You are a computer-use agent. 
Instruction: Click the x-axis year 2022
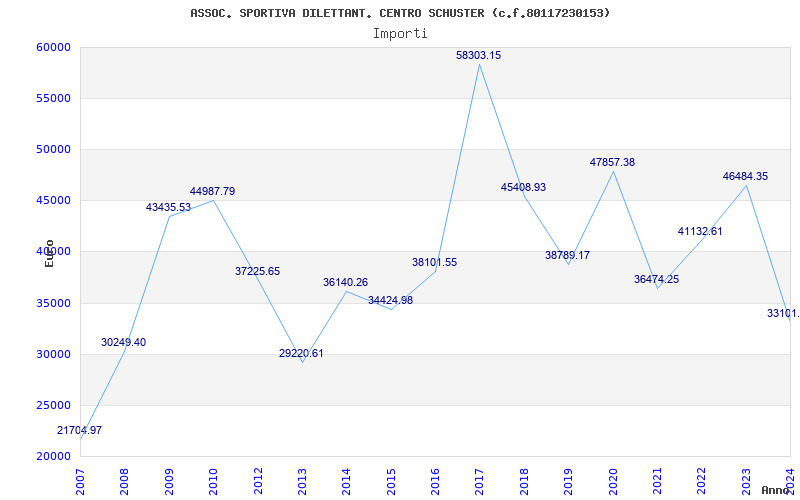click(702, 481)
